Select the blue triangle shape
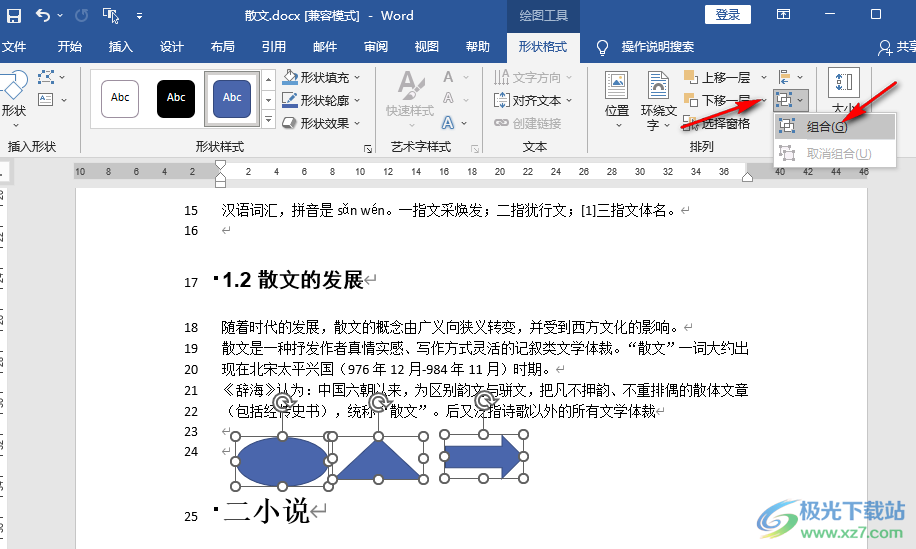Image resolution: width=916 pixels, height=549 pixels. (x=379, y=460)
